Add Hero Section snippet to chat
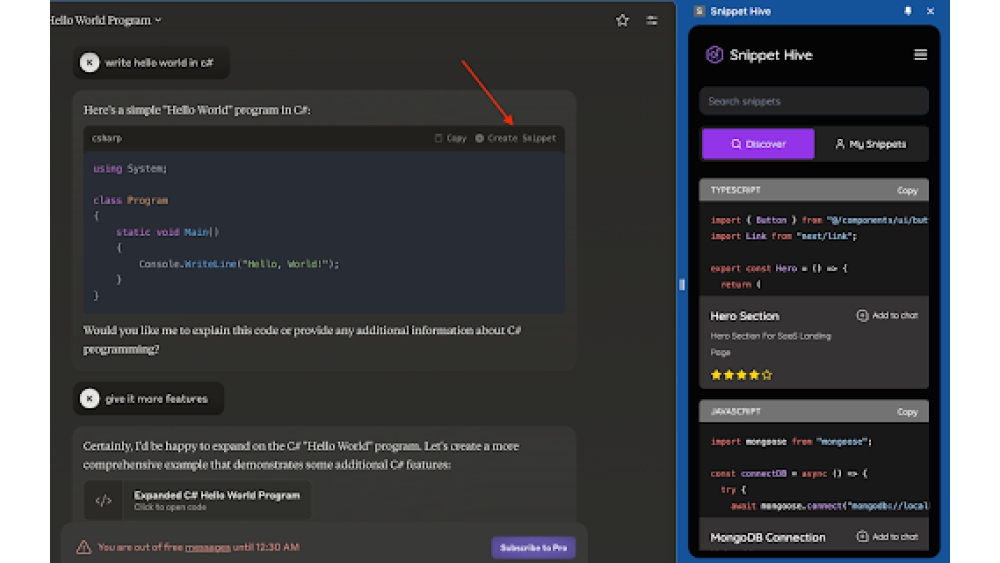Viewport: 1000px width, 563px height. [x=887, y=316]
